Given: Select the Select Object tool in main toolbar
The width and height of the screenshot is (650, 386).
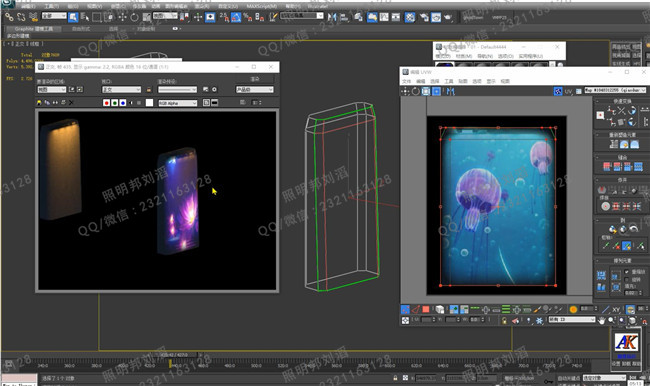Looking at the screenshot, I should [73, 17].
